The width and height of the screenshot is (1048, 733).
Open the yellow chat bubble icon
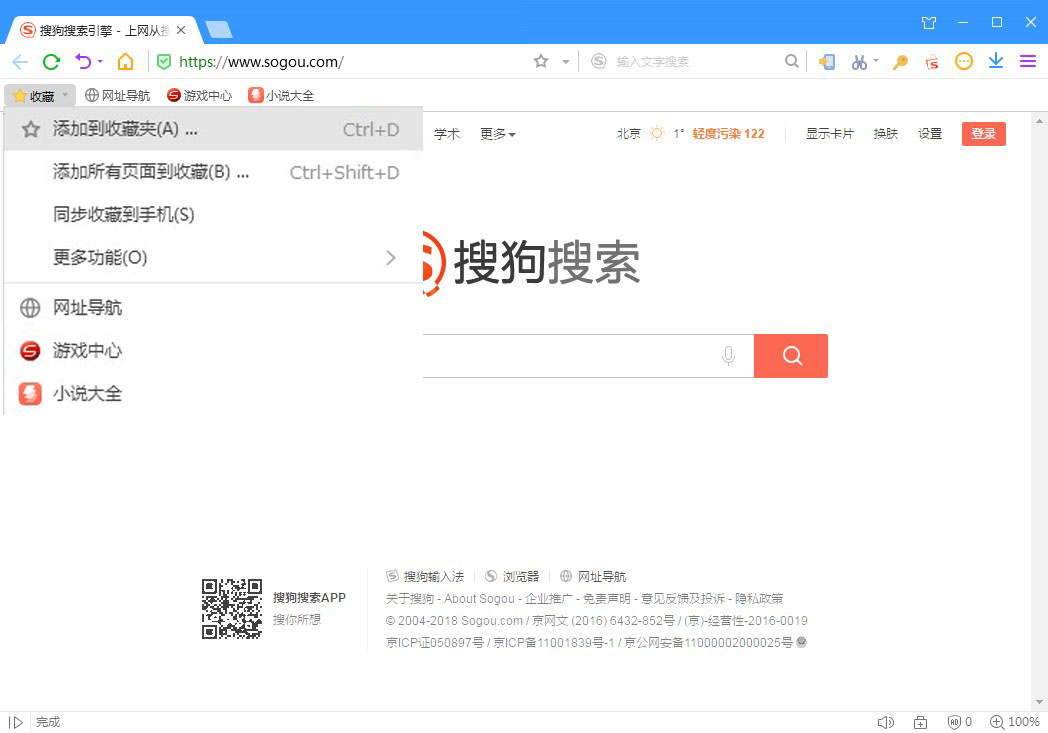964,61
